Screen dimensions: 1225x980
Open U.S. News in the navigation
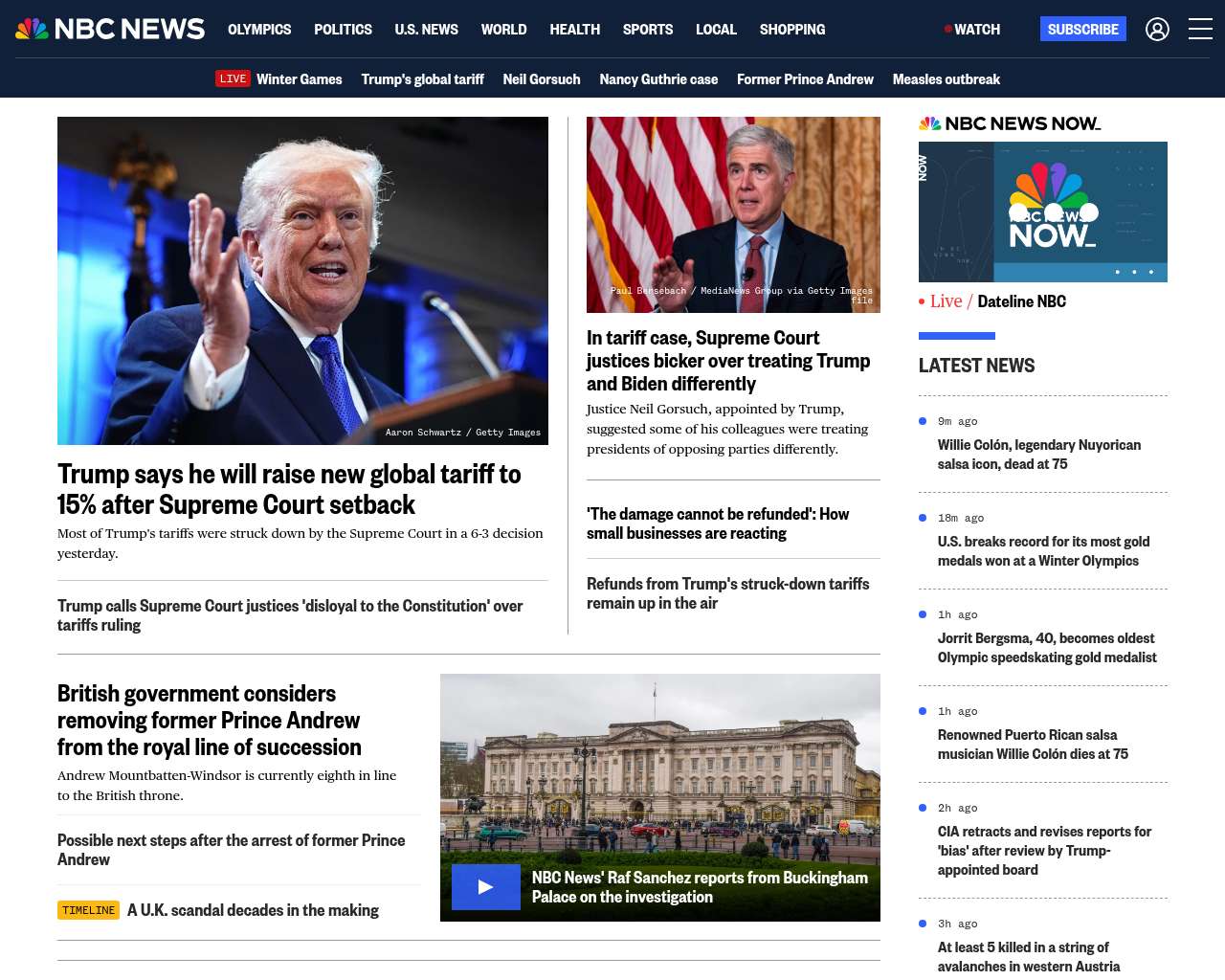(426, 30)
